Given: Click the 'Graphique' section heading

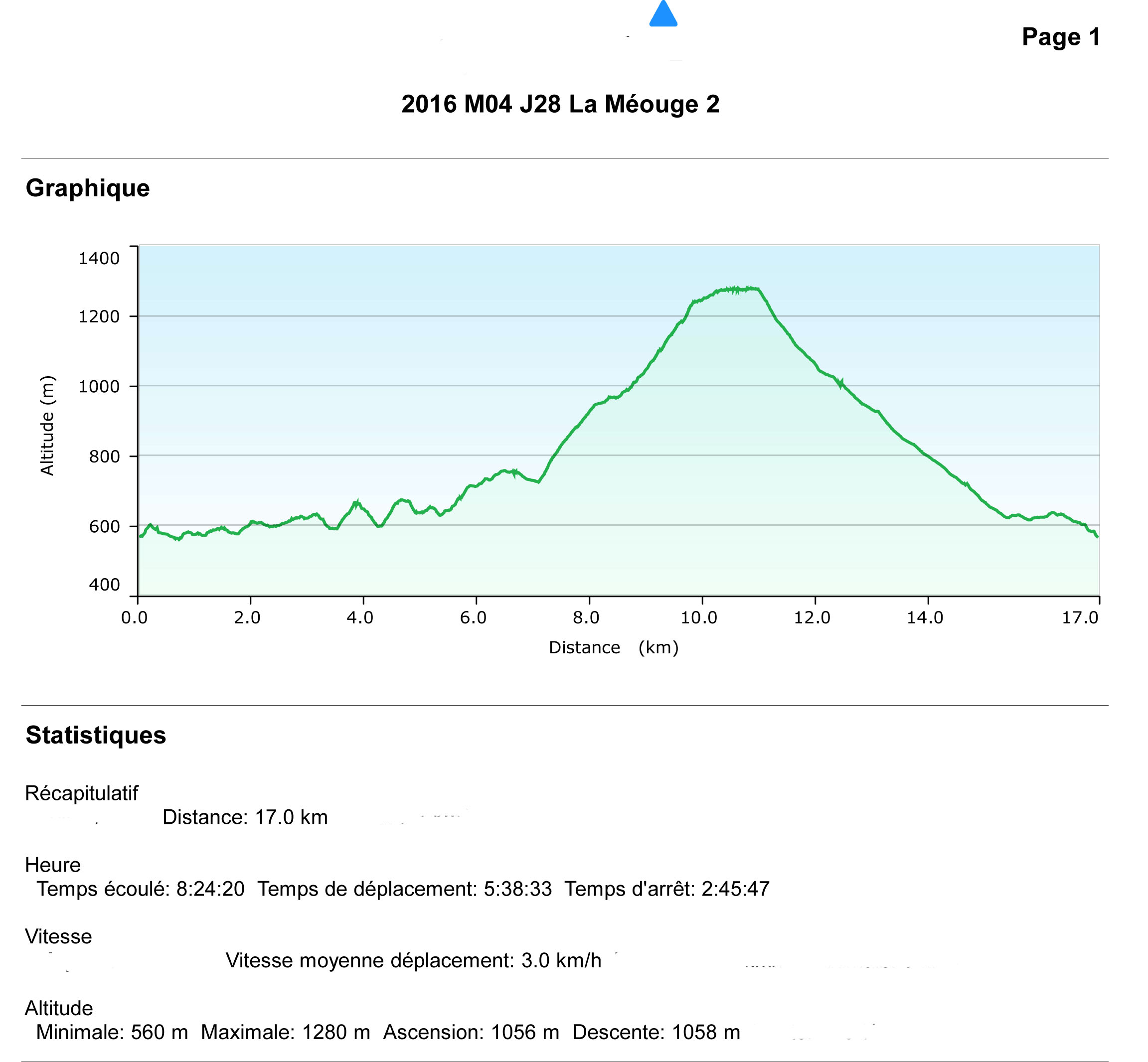Looking at the screenshot, I should tap(87, 188).
